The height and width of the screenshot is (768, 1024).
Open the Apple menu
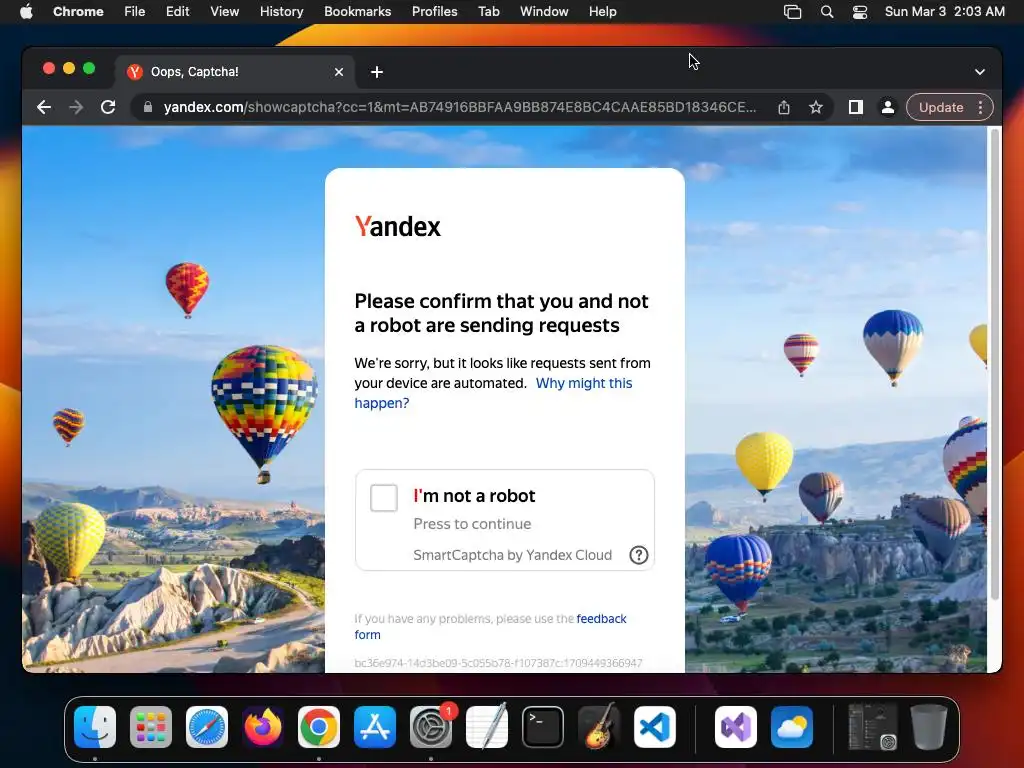(x=26, y=11)
